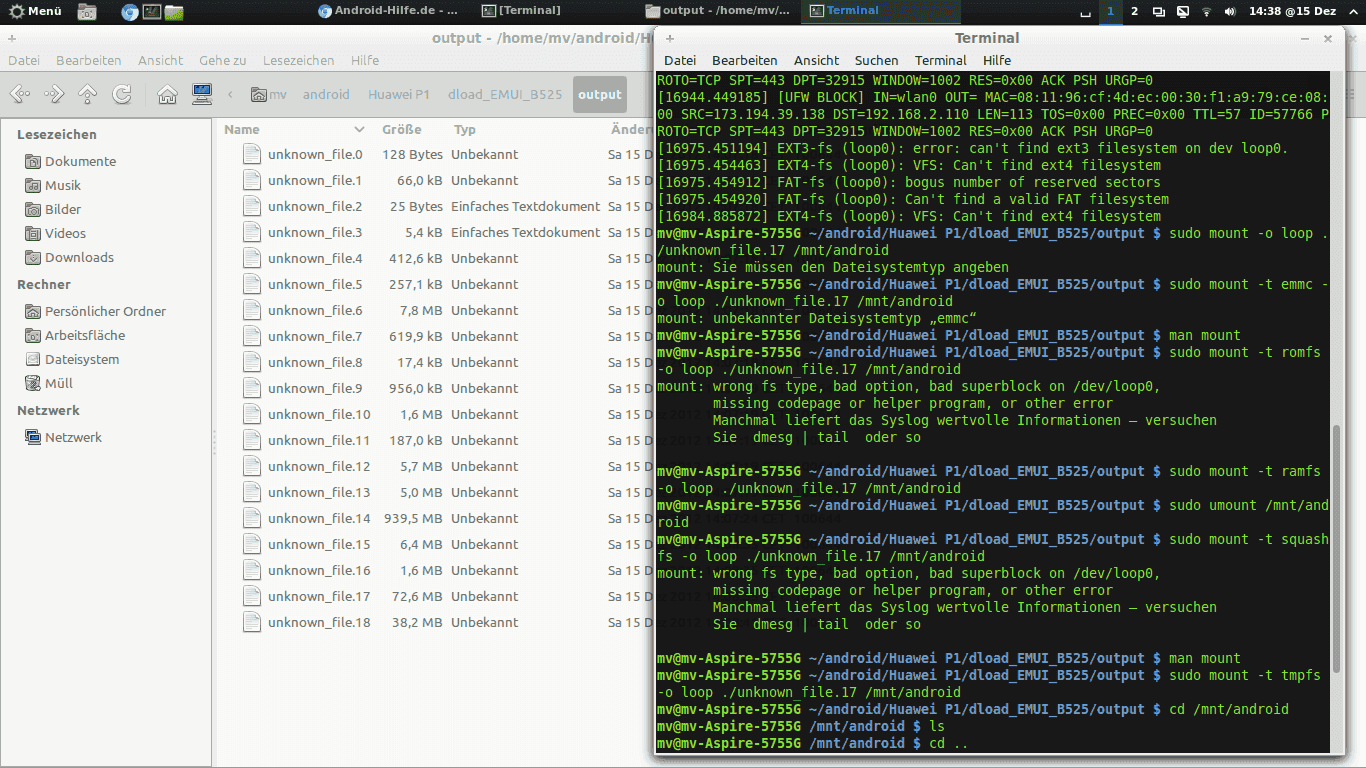Open Bearbeiten menu in Terminal window
Image resolution: width=1366 pixels, height=768 pixels.
pos(744,60)
